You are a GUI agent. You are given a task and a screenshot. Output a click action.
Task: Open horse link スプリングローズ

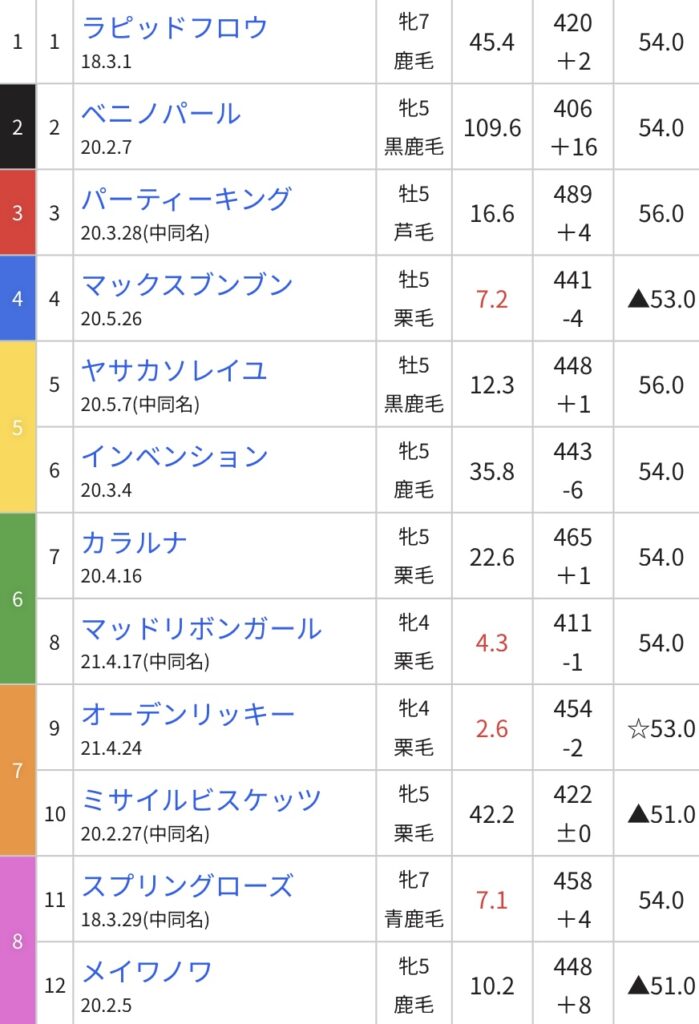[x=187, y=886]
